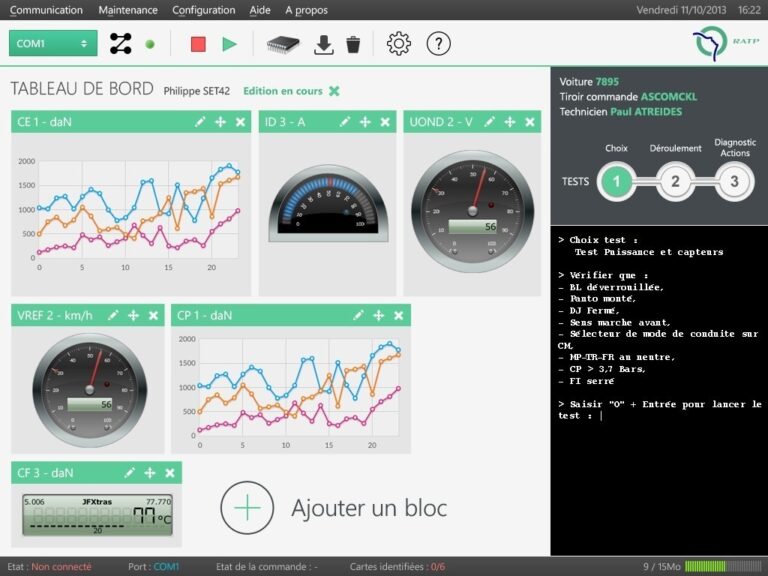Image resolution: width=768 pixels, height=576 pixels.
Task: Stop acquisition with the red square button
Action: 198,44
